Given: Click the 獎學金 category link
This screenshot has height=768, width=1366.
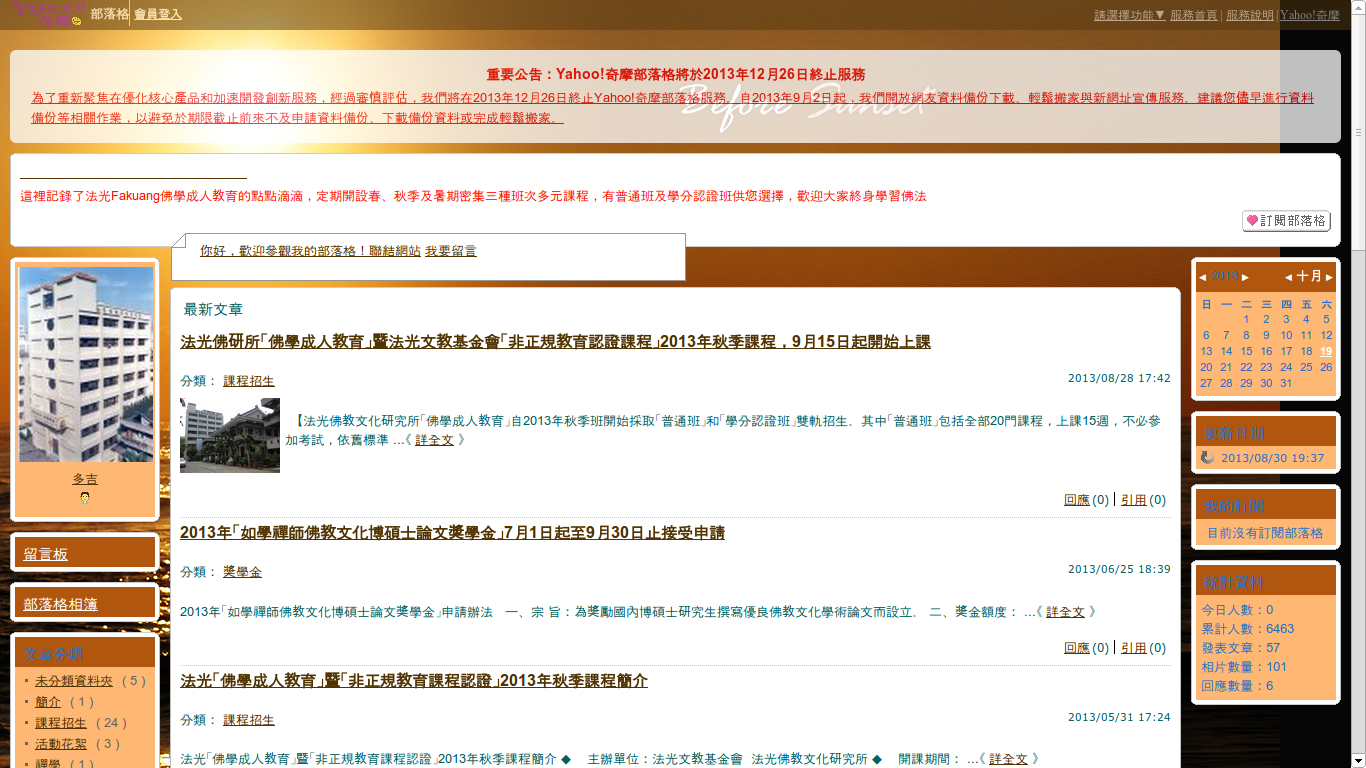Looking at the screenshot, I should click(242, 572).
